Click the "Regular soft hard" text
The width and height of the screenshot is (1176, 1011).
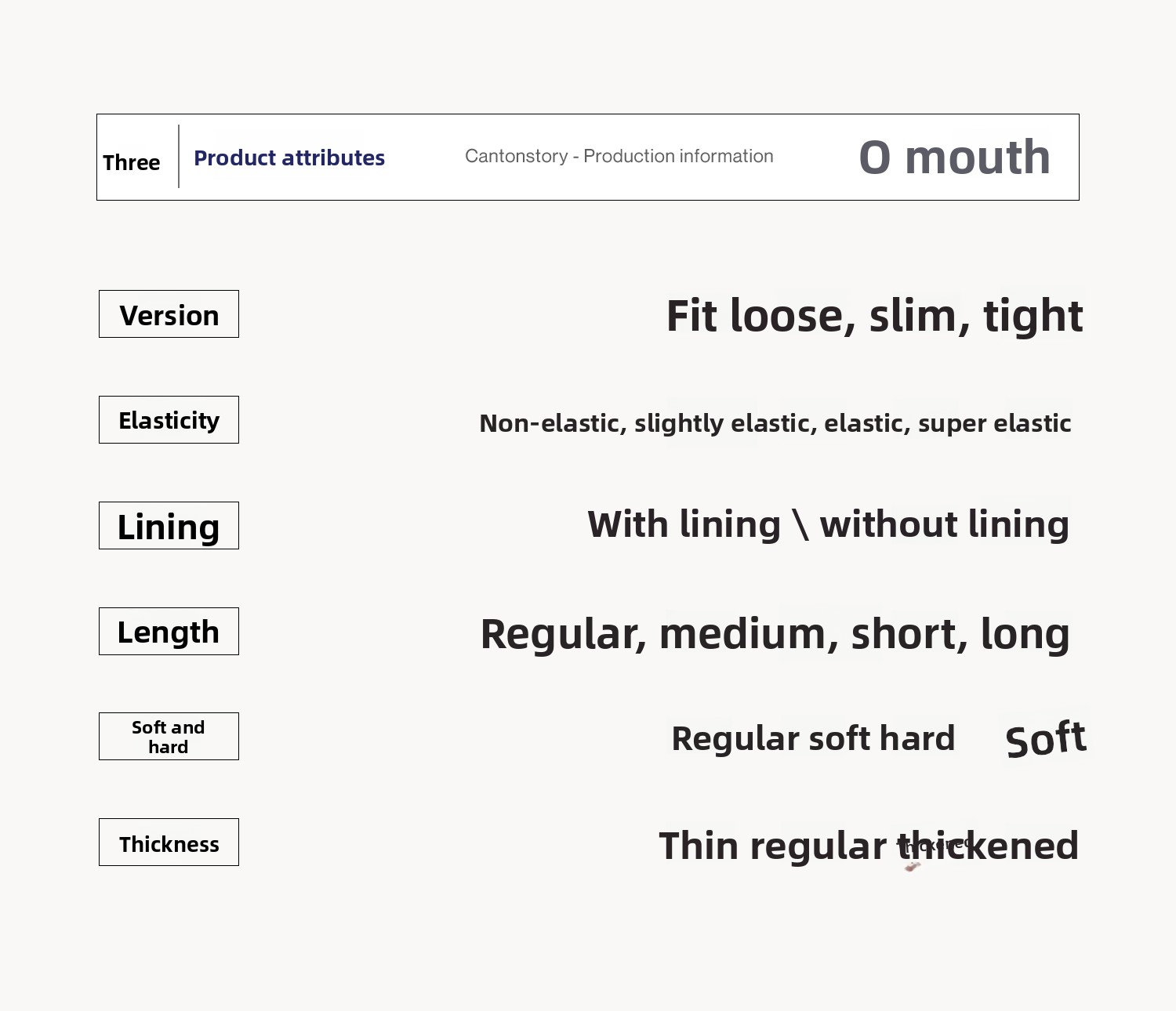pyautogui.click(x=813, y=738)
